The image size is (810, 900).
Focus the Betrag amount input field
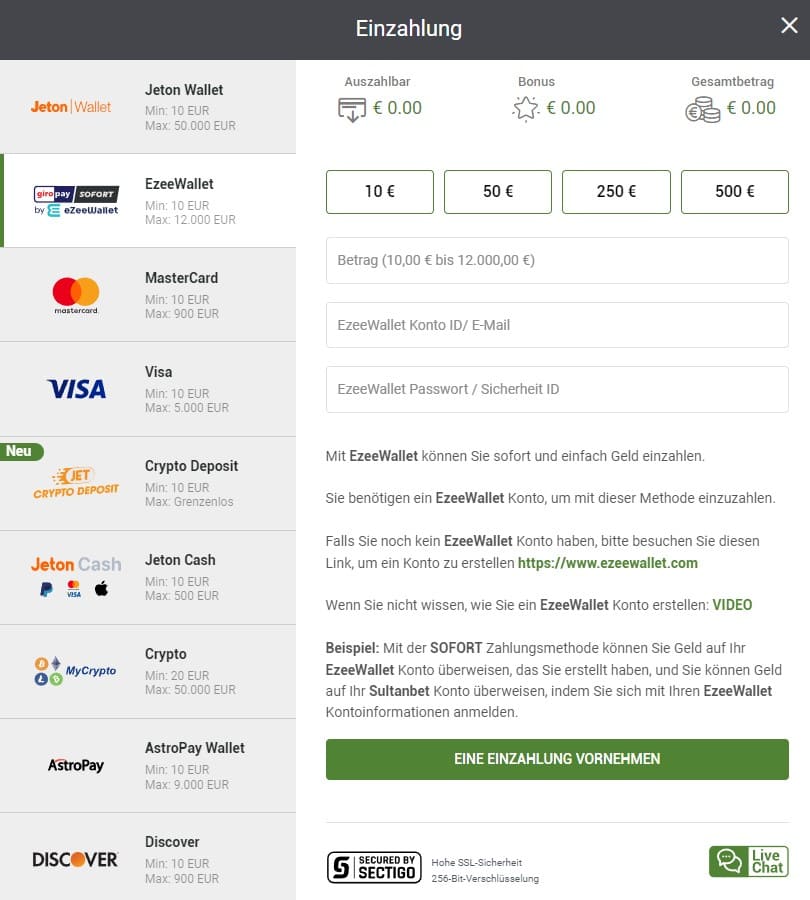click(x=557, y=260)
